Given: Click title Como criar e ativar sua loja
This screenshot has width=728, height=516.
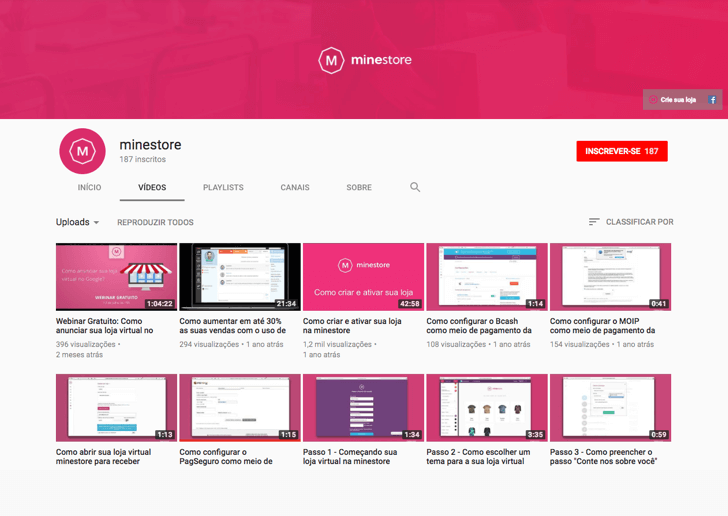Looking at the screenshot, I should 352,326.
